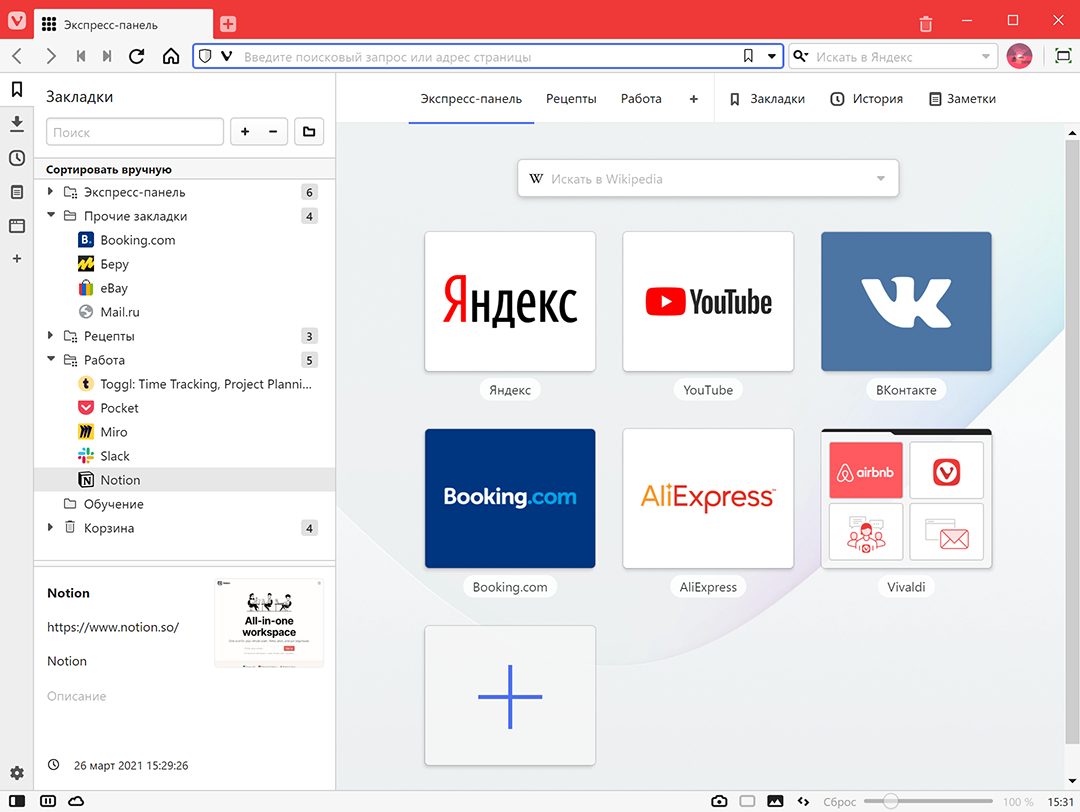1080x812 pixels.
Task: Bookmark the page from the address bar
Action: 748,56
